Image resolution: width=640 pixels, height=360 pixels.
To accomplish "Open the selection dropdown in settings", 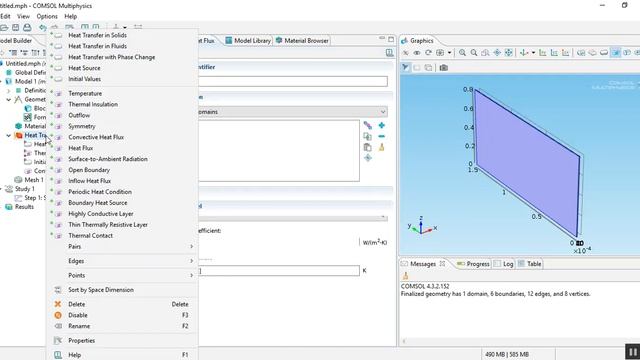I will point(383,112).
